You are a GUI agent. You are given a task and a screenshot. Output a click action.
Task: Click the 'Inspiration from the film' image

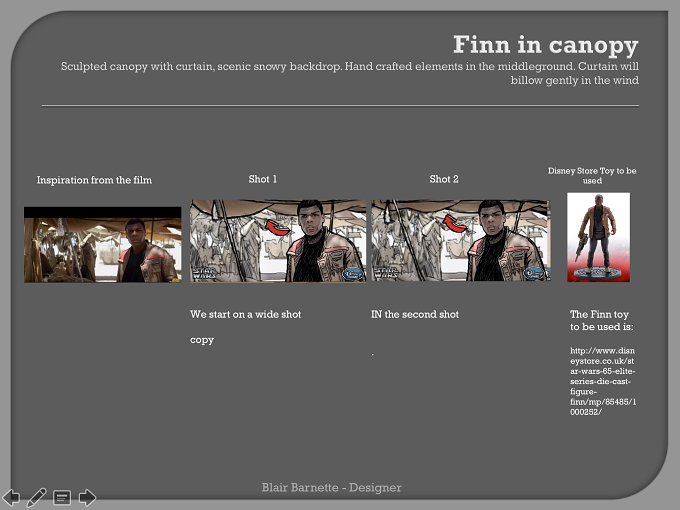coord(102,245)
